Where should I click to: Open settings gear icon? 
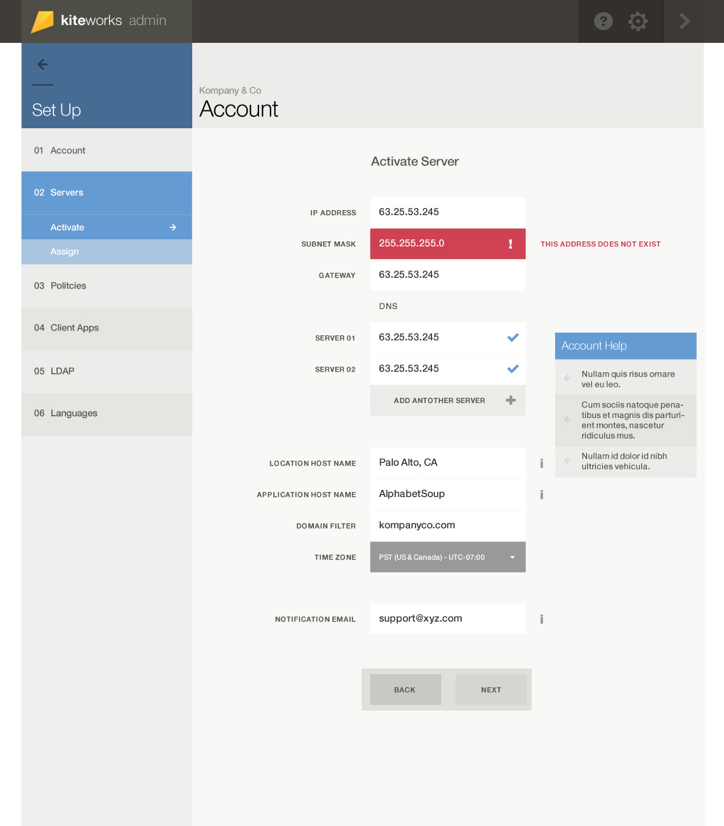638,21
